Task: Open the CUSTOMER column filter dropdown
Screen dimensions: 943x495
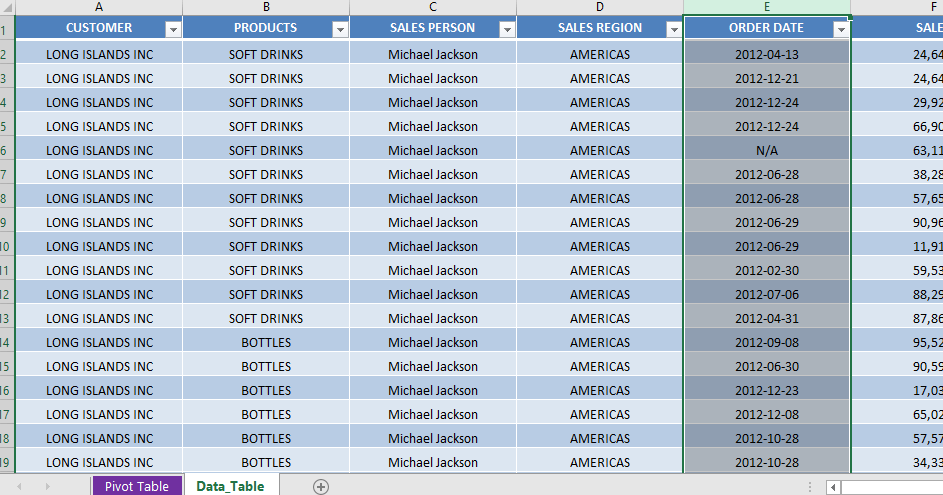Action: tap(173, 29)
